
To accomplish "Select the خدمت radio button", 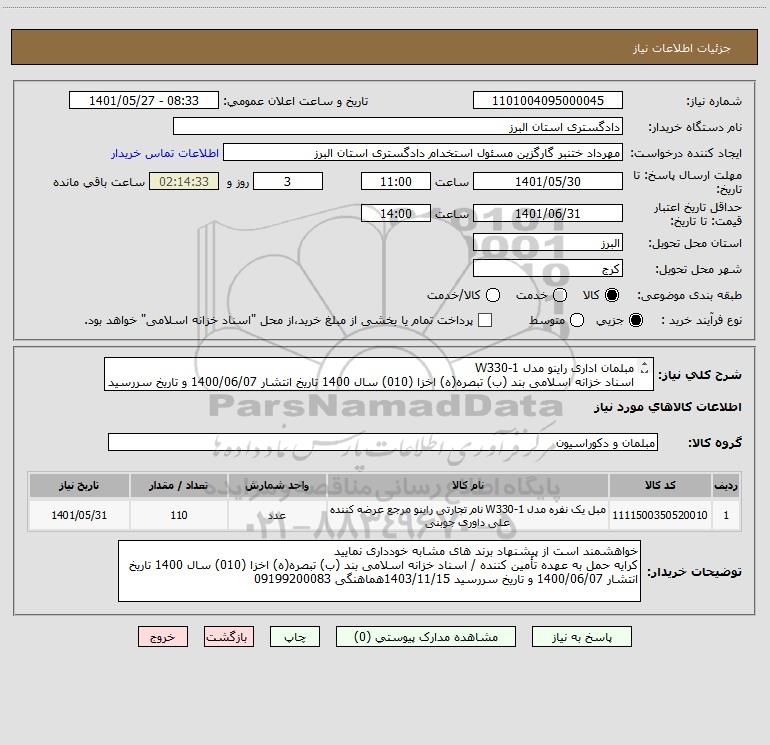I will click(560, 295).
